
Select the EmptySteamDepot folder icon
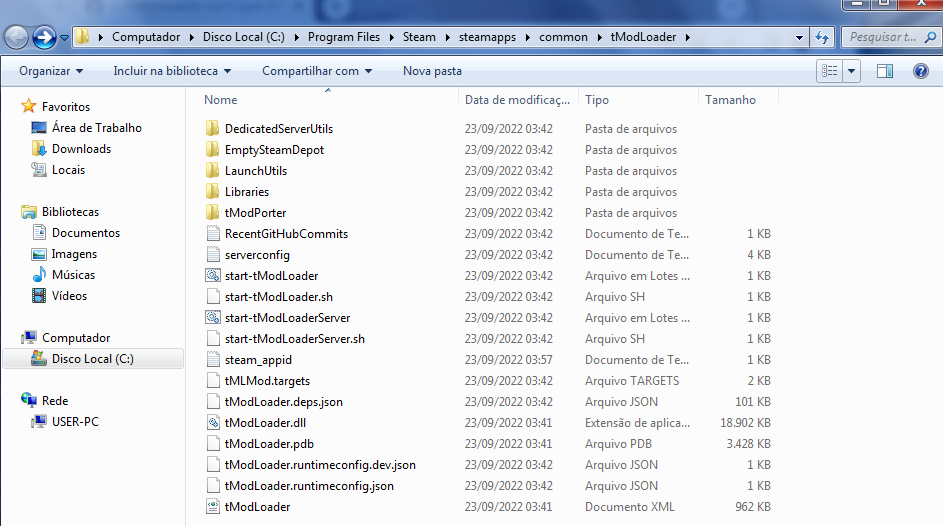pos(212,150)
